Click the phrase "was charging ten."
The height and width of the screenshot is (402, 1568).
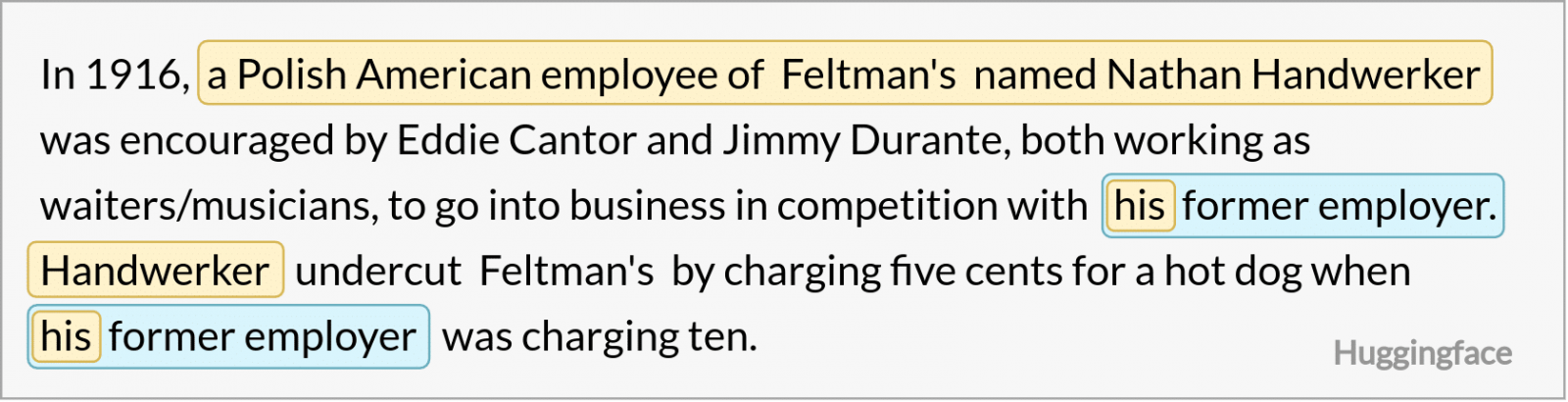tap(600, 337)
